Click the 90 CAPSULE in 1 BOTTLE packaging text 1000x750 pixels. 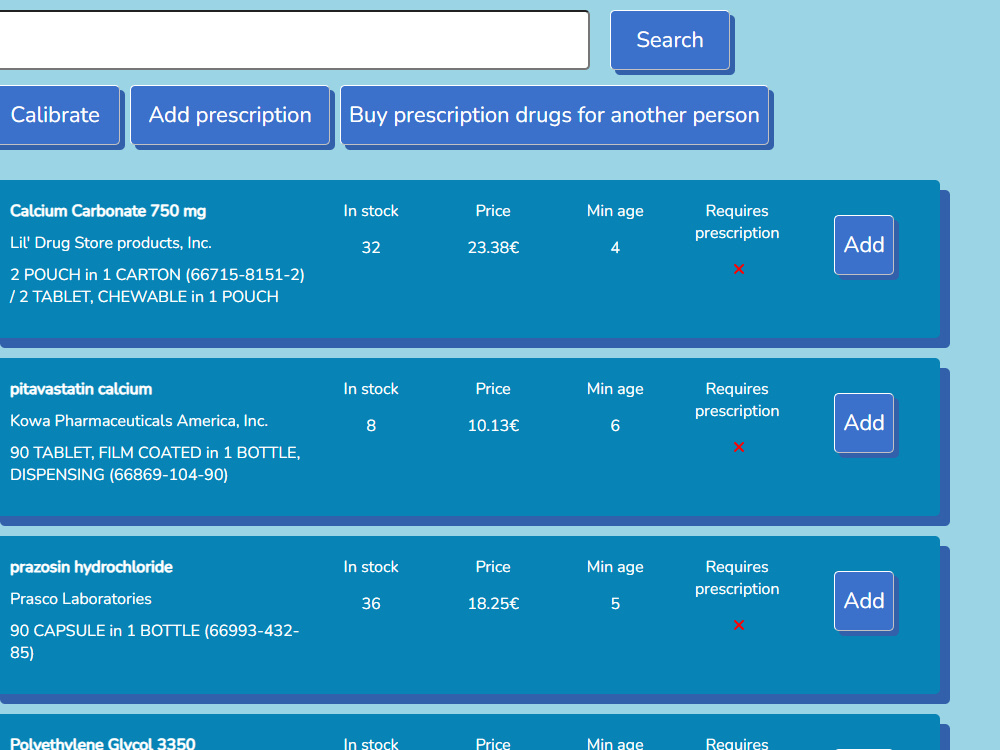[154, 642]
